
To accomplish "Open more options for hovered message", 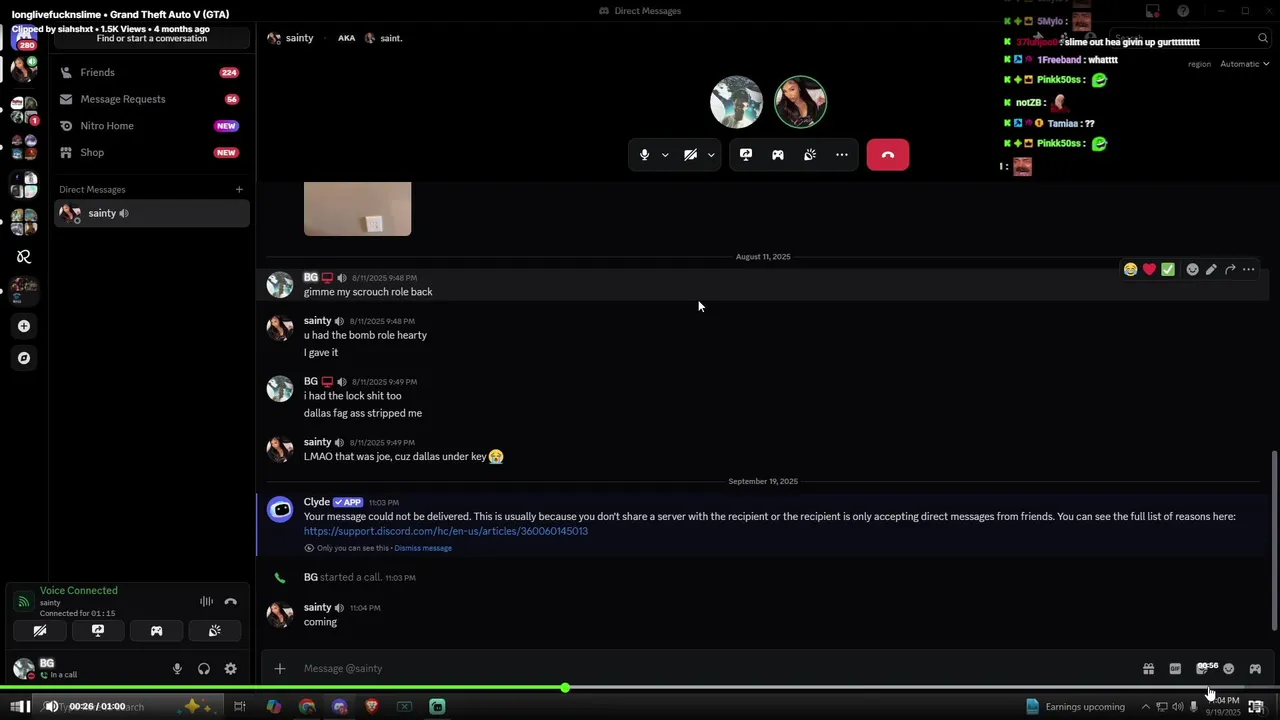I will click(x=1249, y=269).
